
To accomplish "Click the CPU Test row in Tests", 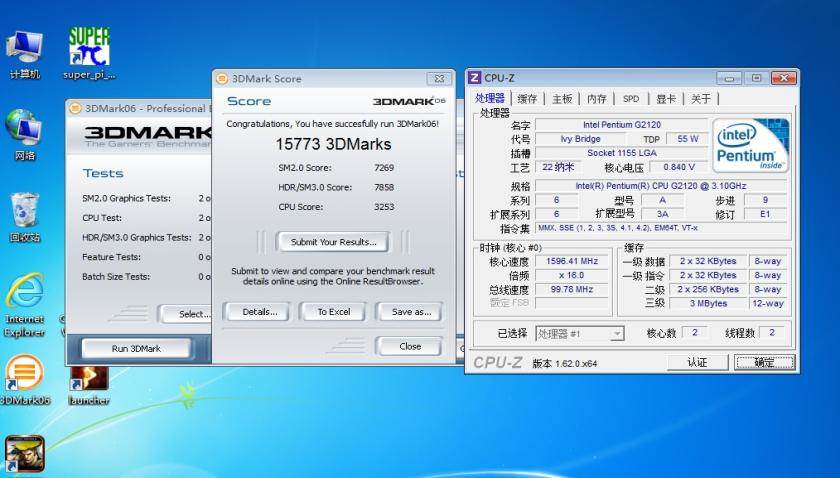I will click(x=146, y=218).
